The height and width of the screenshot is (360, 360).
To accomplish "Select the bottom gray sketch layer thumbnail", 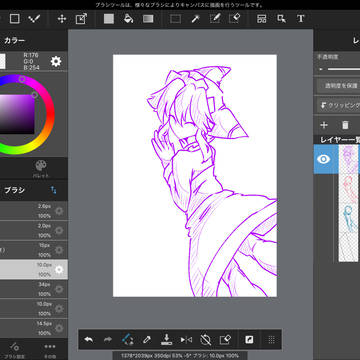I will click(348, 247).
